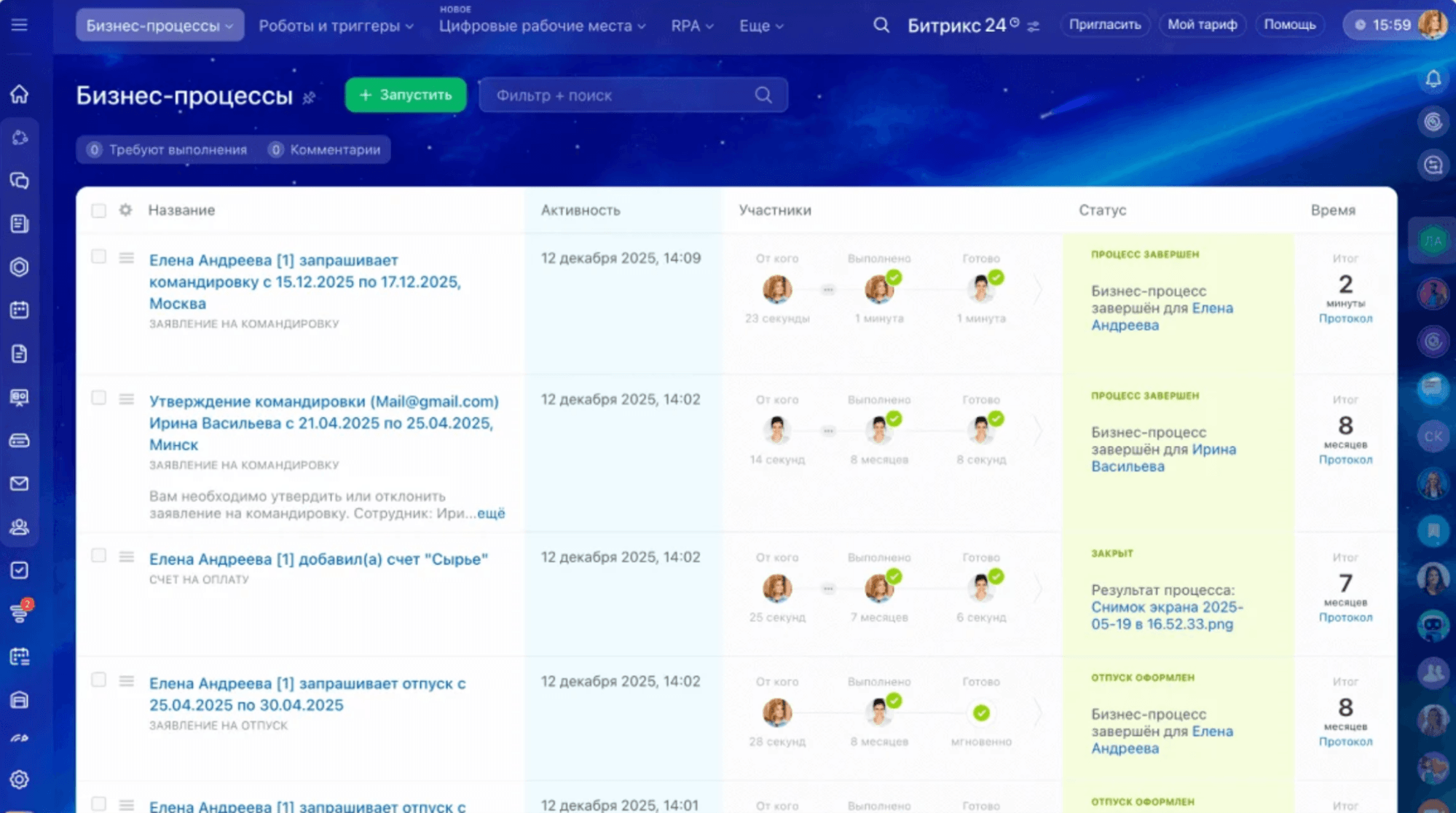The height and width of the screenshot is (813, 1456).
Task: Open the Снимок экрана 2025-05-19 file link
Action: [x=1166, y=616]
